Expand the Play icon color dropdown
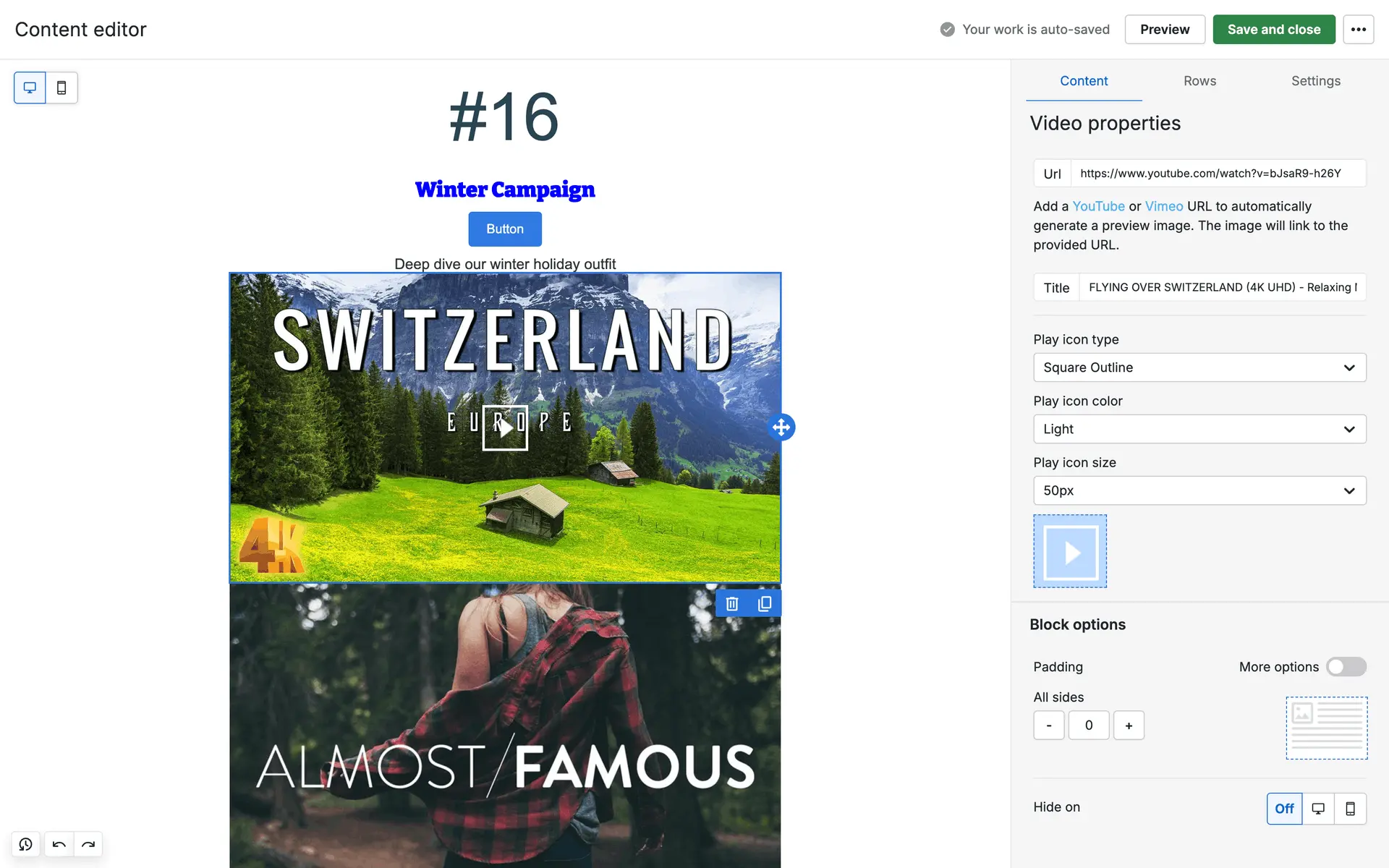The height and width of the screenshot is (868, 1389). 1199,429
